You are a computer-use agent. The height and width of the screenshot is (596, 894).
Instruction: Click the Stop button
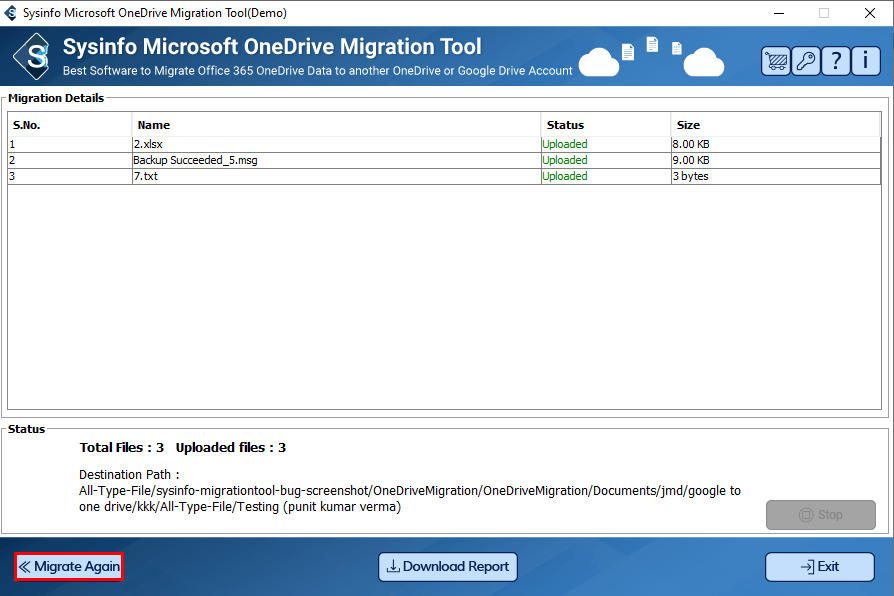point(820,515)
